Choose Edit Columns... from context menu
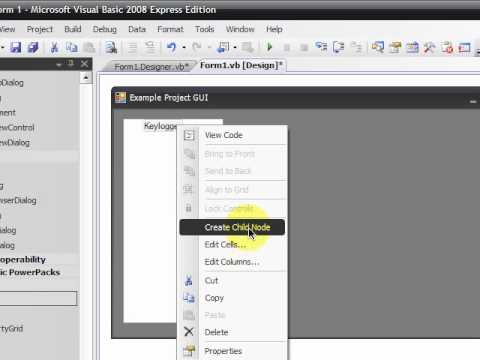The image size is (480, 360). [232, 262]
